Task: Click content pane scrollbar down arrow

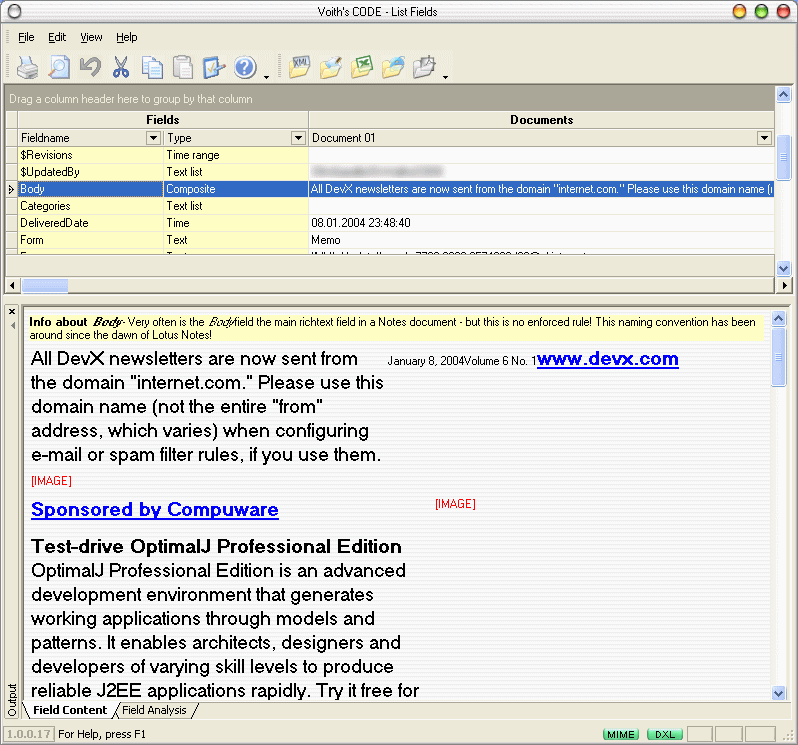Action: pos(779,693)
